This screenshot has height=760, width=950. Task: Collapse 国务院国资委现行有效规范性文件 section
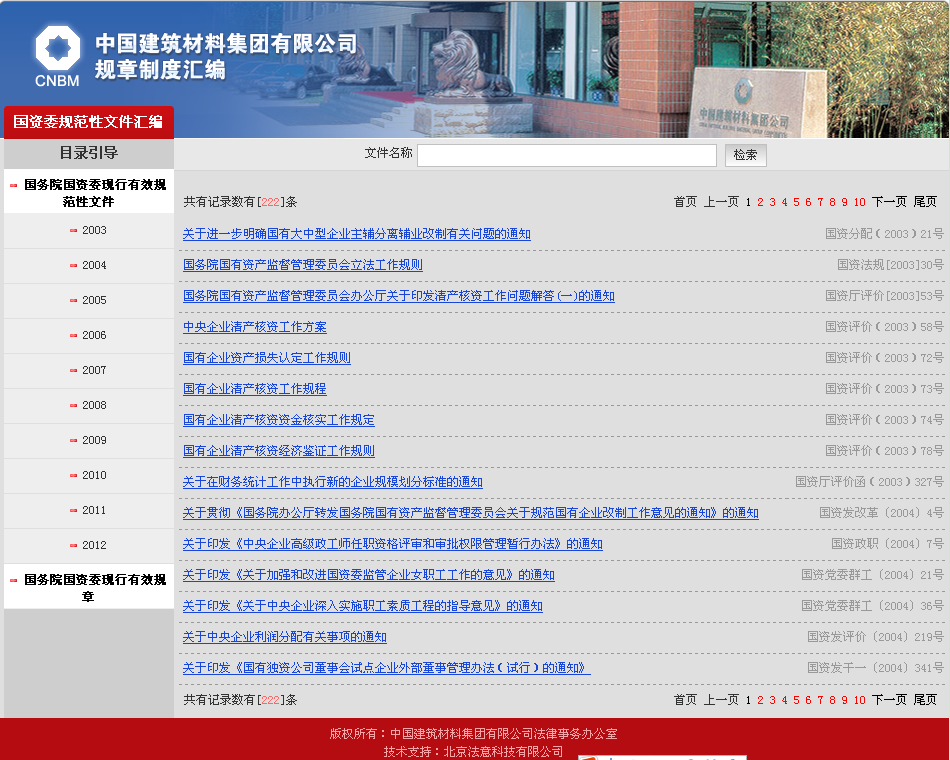(88, 193)
